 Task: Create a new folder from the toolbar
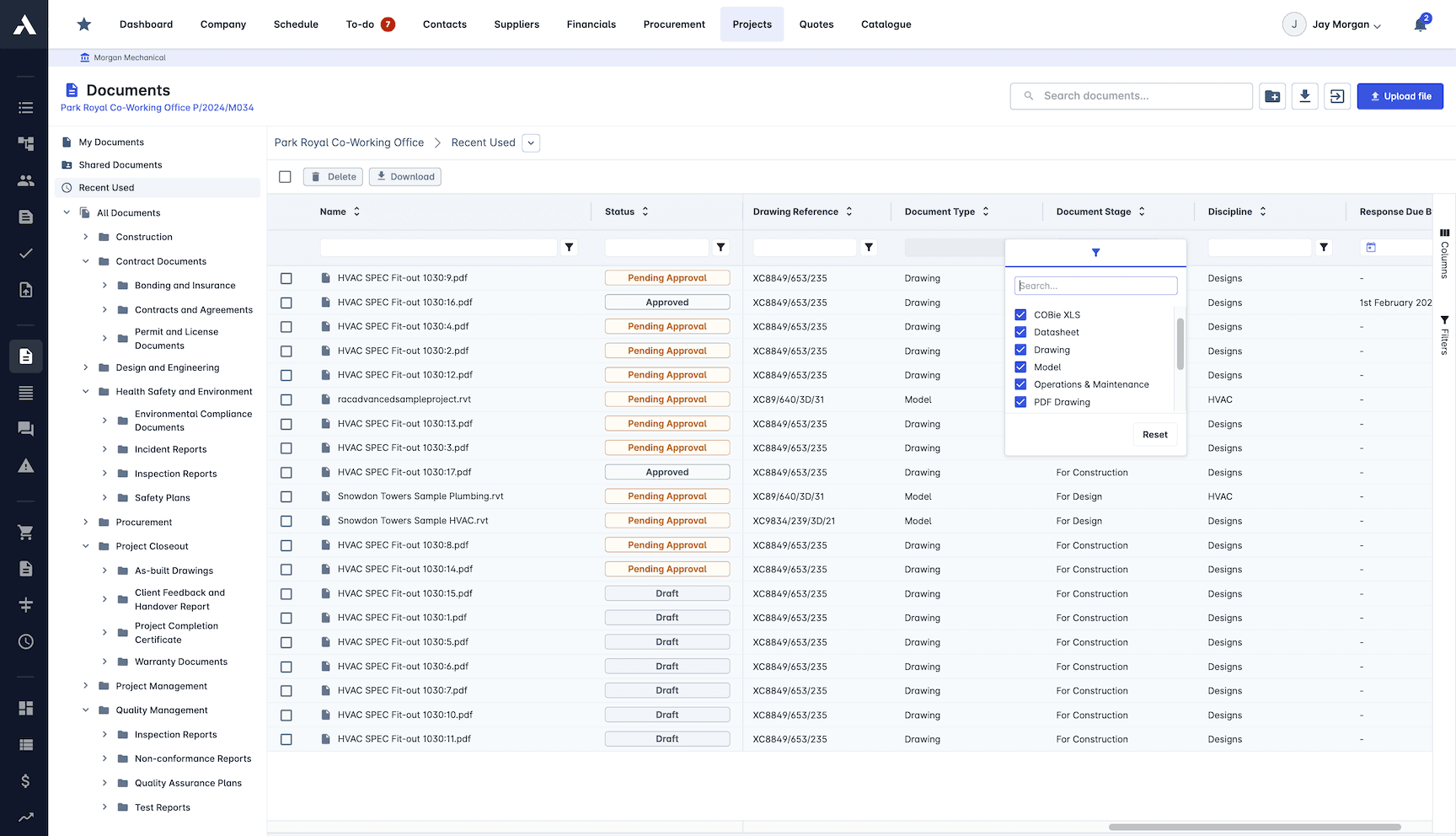pos(1272,96)
